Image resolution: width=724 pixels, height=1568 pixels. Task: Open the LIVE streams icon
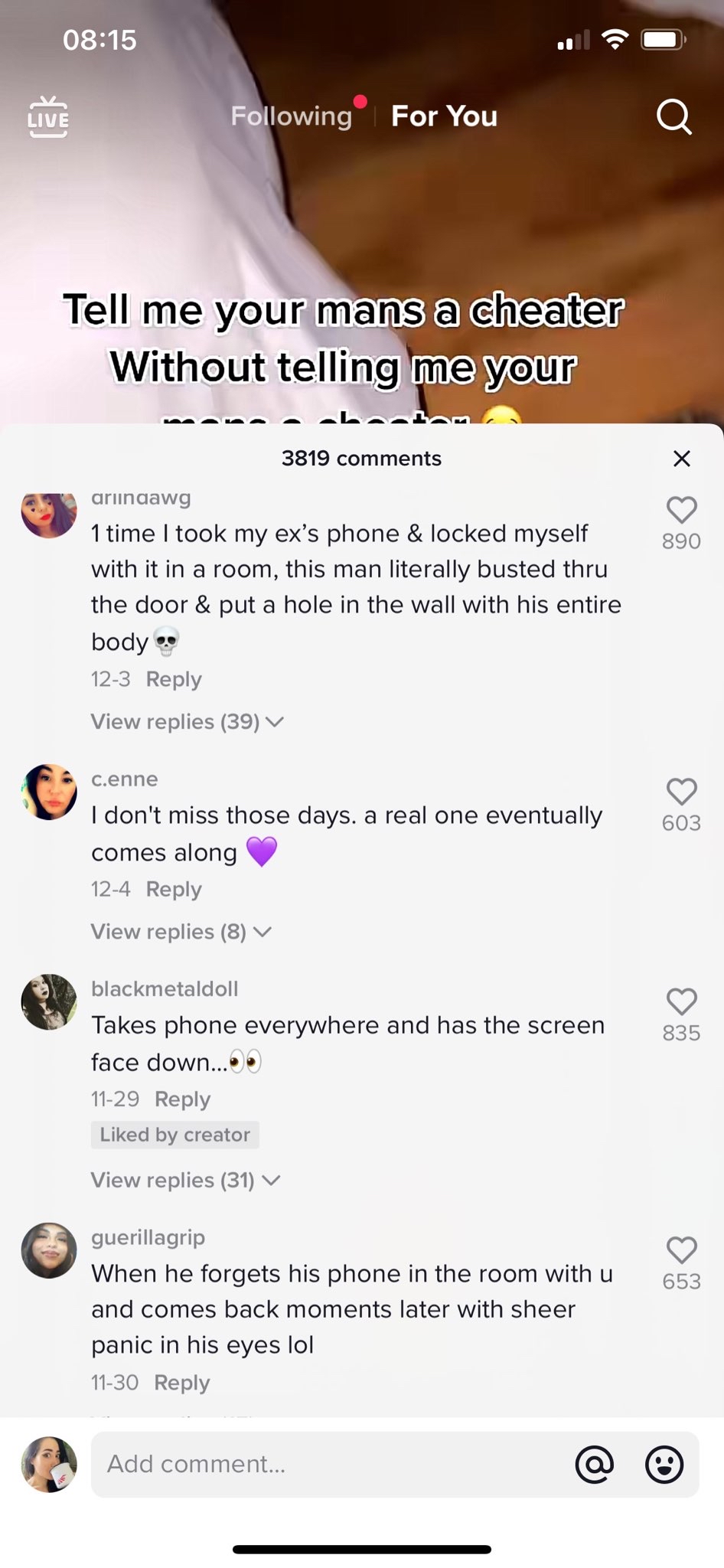(x=48, y=117)
